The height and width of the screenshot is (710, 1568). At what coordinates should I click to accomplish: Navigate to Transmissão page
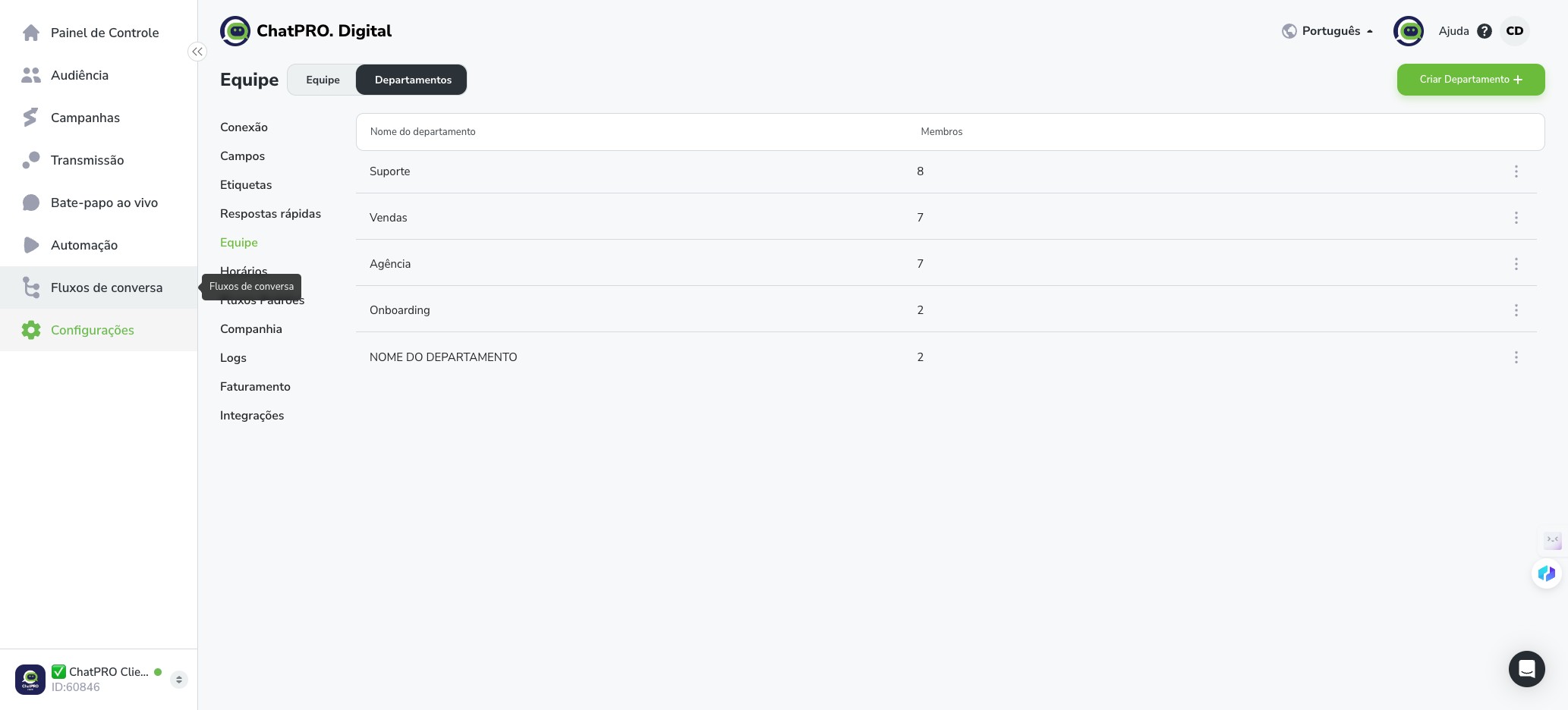(87, 160)
